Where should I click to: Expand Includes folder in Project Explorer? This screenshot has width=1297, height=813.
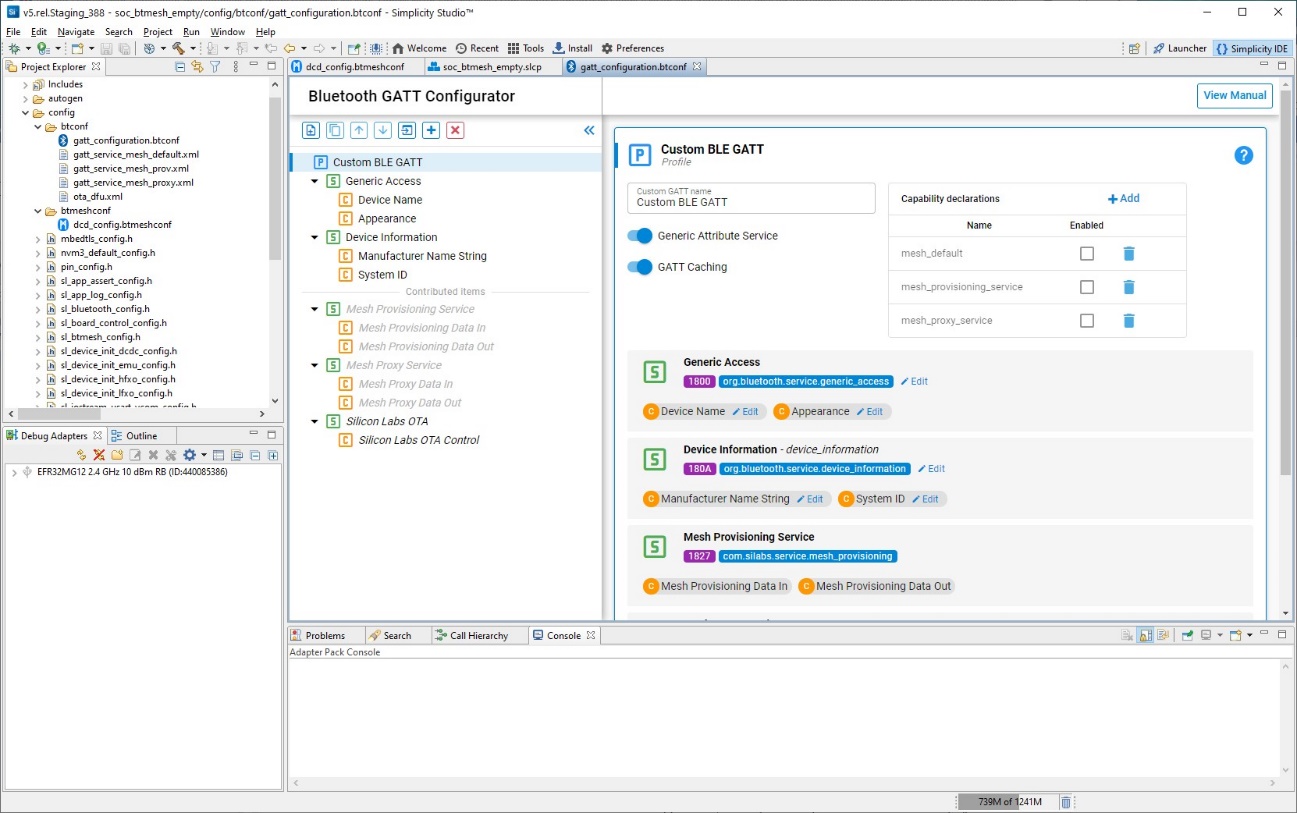tap(25, 85)
